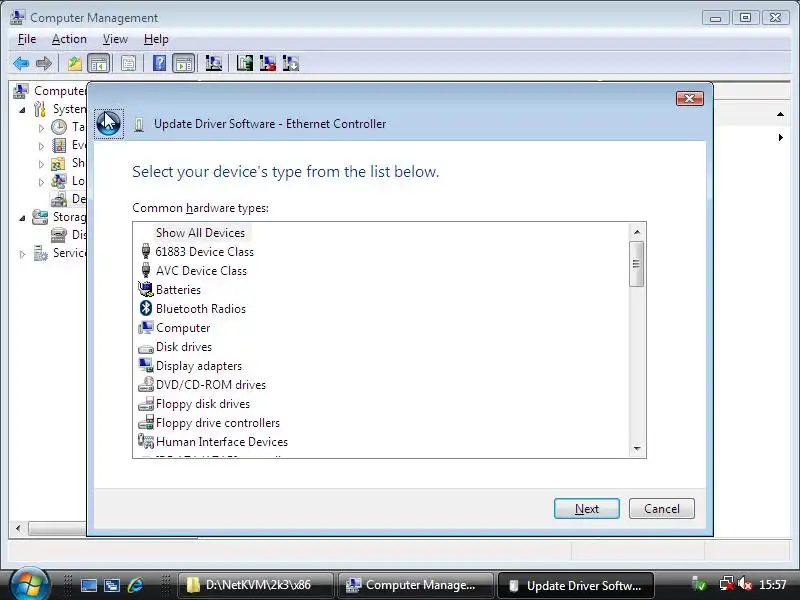Expand Local Users and Groups node

[41, 182]
